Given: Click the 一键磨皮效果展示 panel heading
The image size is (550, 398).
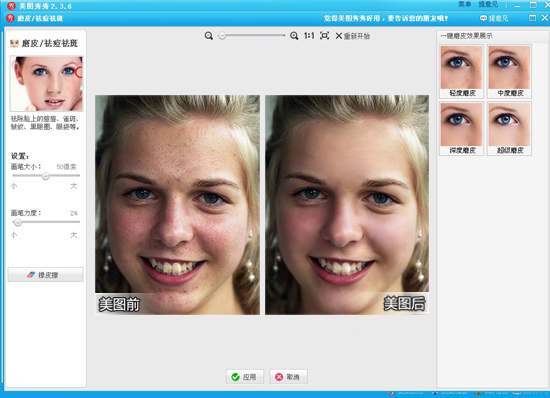Looking at the screenshot, I should click(467, 36).
